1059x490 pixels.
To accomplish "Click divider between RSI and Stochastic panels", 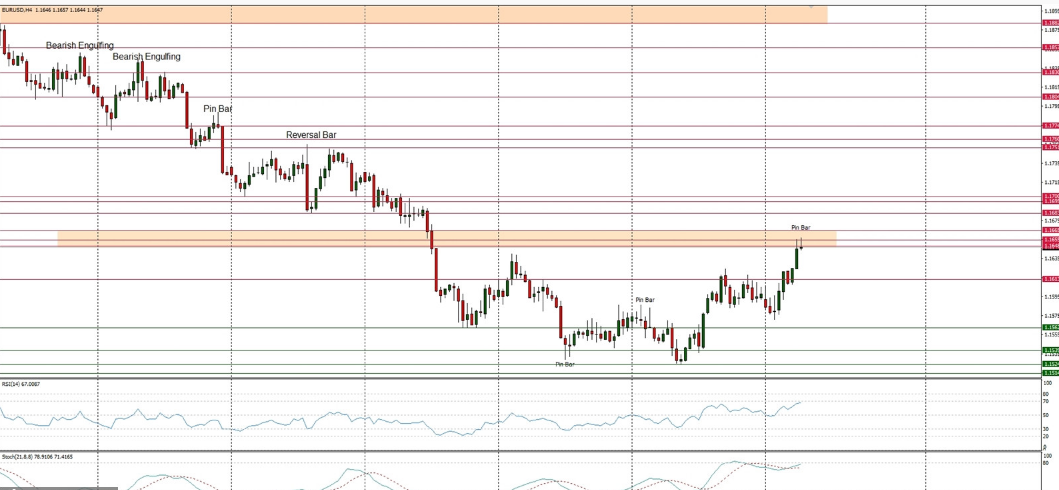I will 500,451.
